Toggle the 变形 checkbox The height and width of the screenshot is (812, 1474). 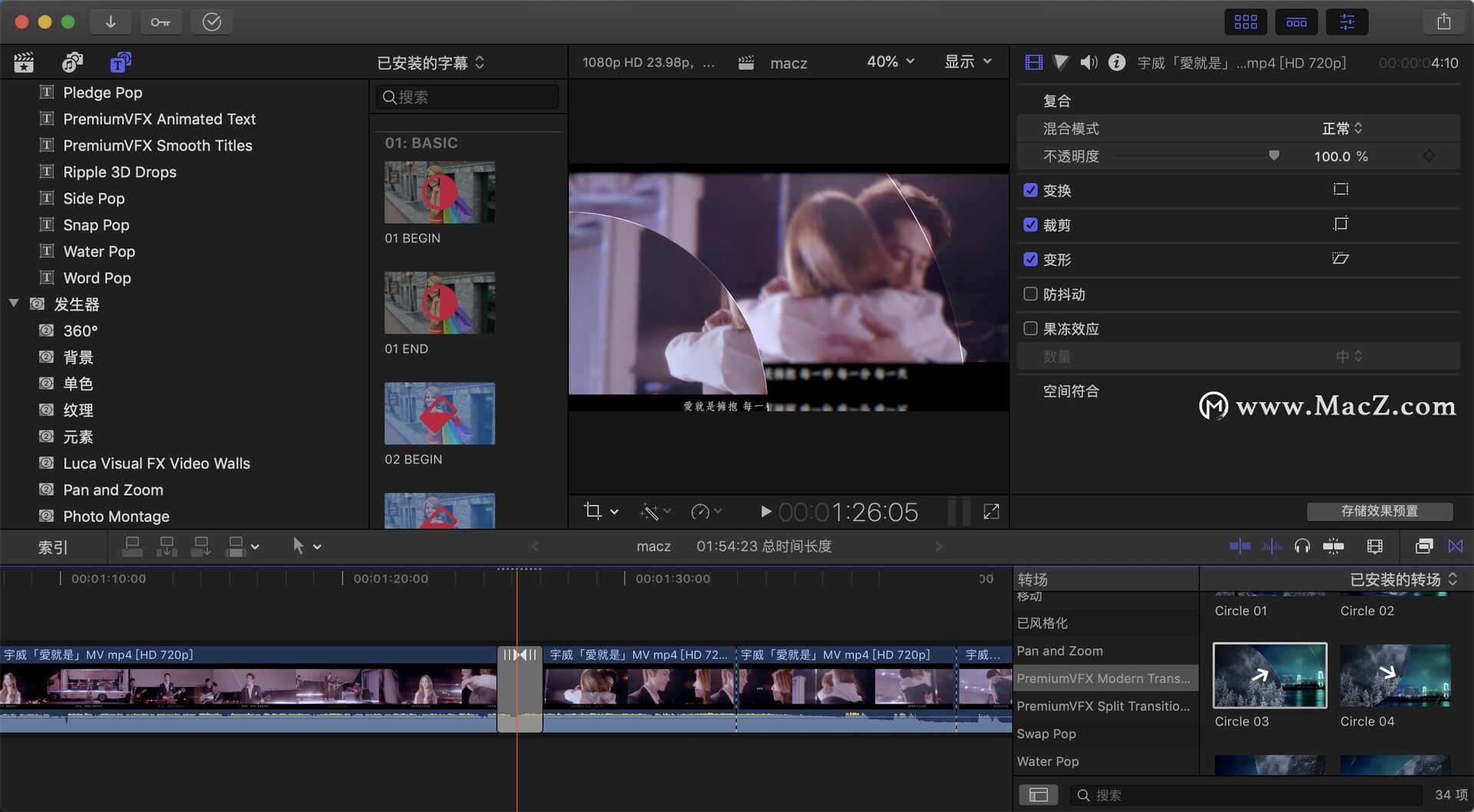click(x=1030, y=259)
